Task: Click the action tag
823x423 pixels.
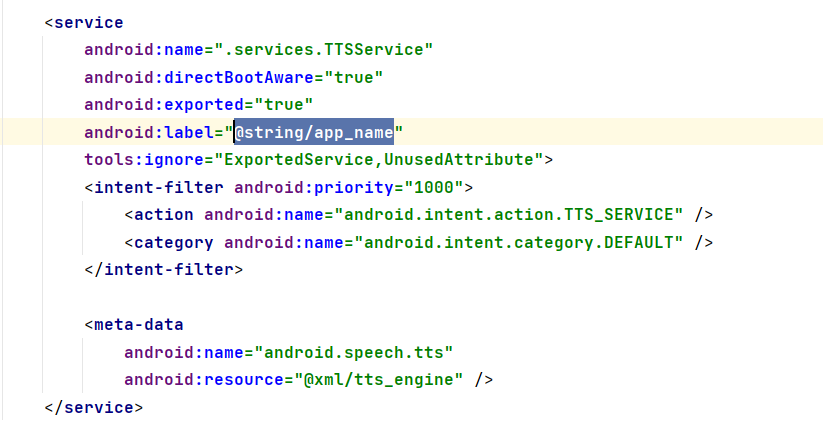Action: (159, 215)
